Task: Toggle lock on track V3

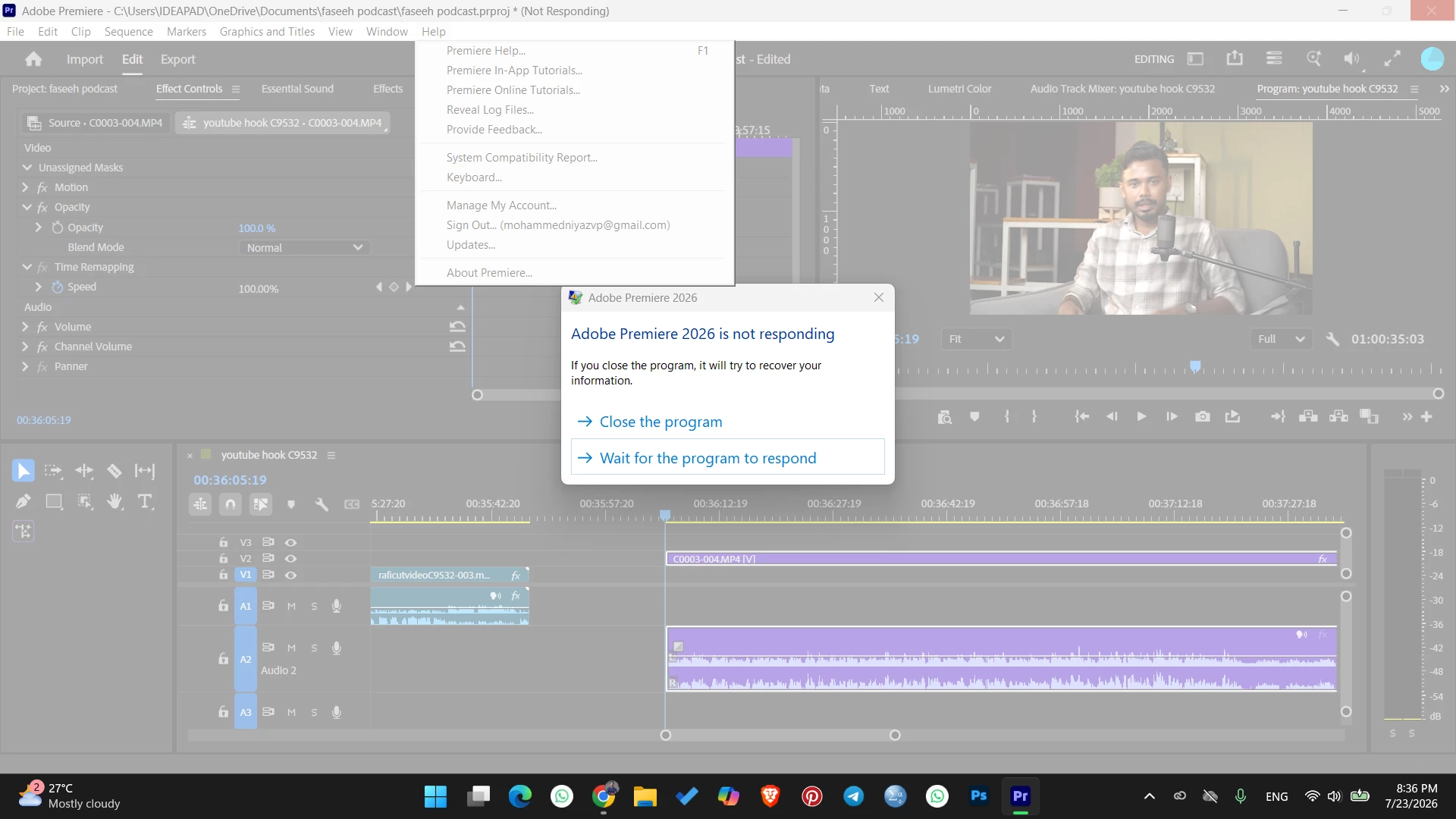Action: [x=223, y=542]
